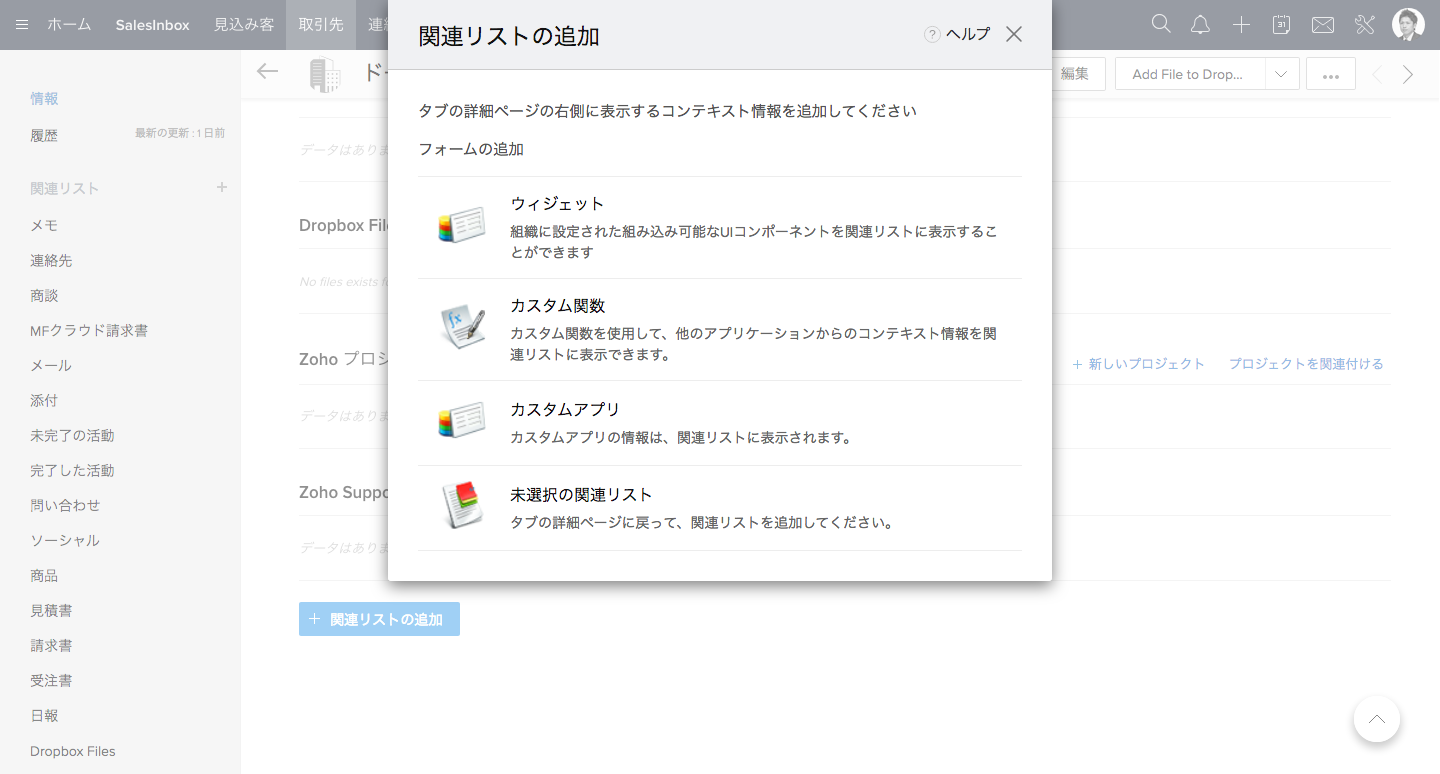Close the 関連リストの追加 dialog
The height and width of the screenshot is (774, 1440).
tap(1014, 35)
